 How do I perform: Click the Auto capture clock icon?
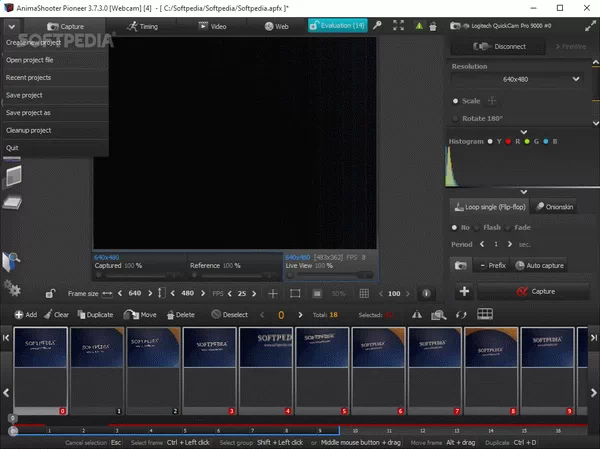tap(520, 266)
